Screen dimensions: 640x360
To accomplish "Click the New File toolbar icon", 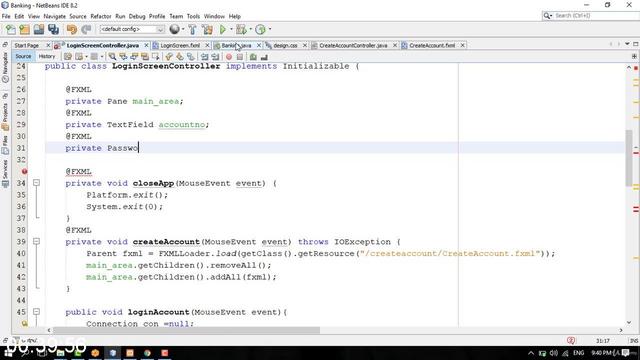I will click(11, 29).
